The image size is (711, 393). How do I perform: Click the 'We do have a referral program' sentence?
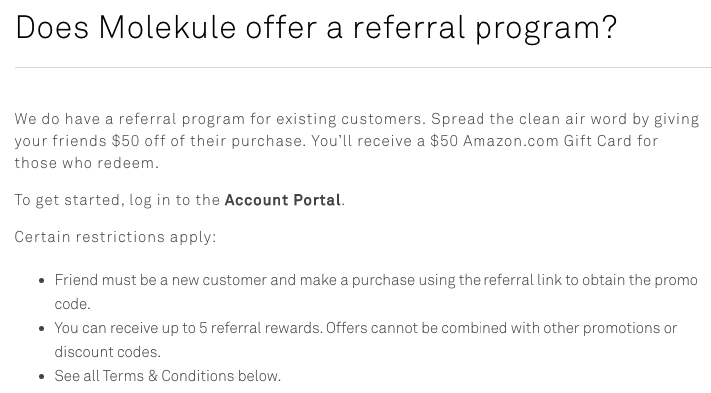coord(220,119)
